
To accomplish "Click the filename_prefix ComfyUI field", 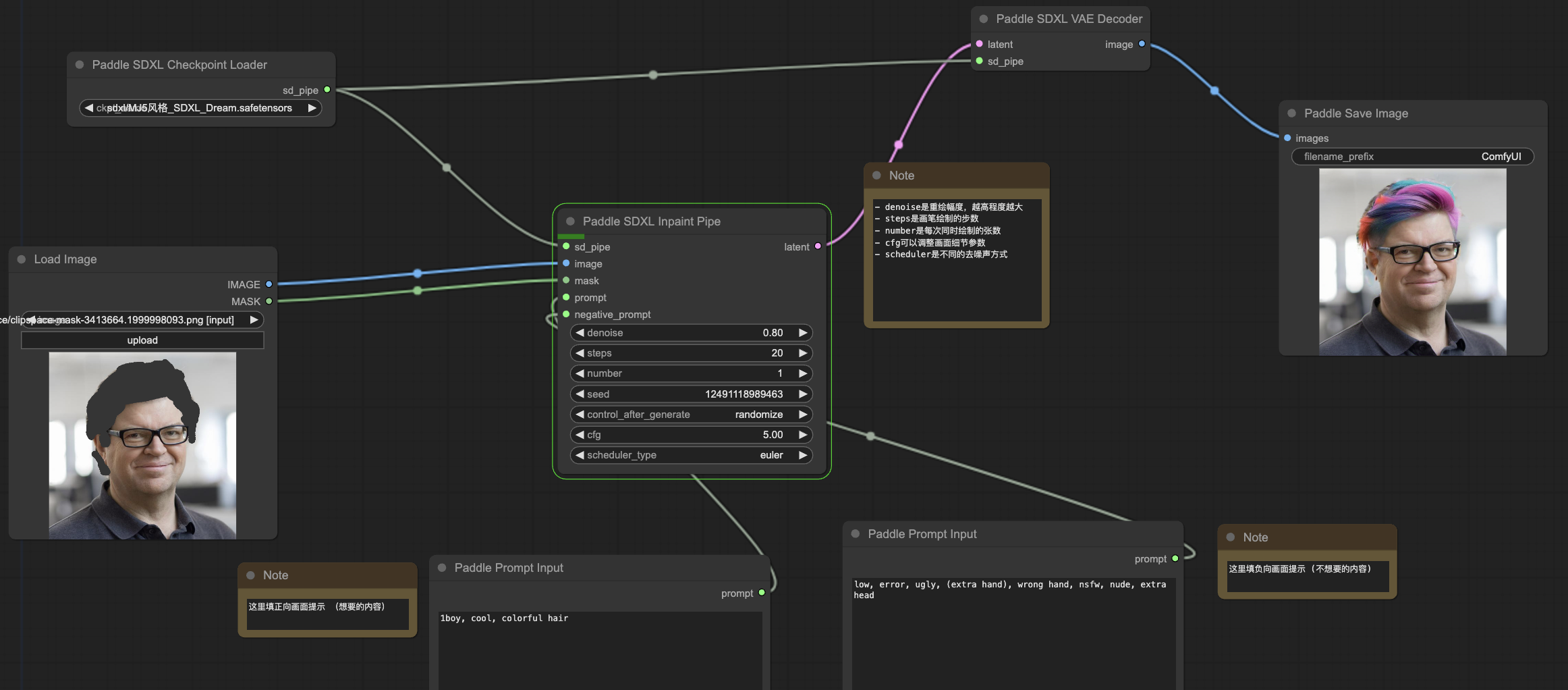I will [x=1411, y=157].
